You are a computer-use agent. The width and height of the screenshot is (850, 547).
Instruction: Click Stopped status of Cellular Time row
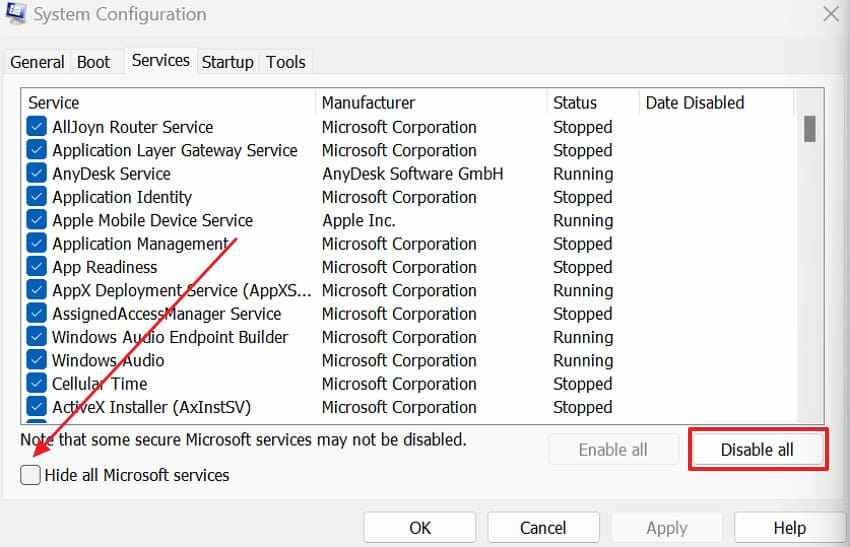[x=582, y=383]
